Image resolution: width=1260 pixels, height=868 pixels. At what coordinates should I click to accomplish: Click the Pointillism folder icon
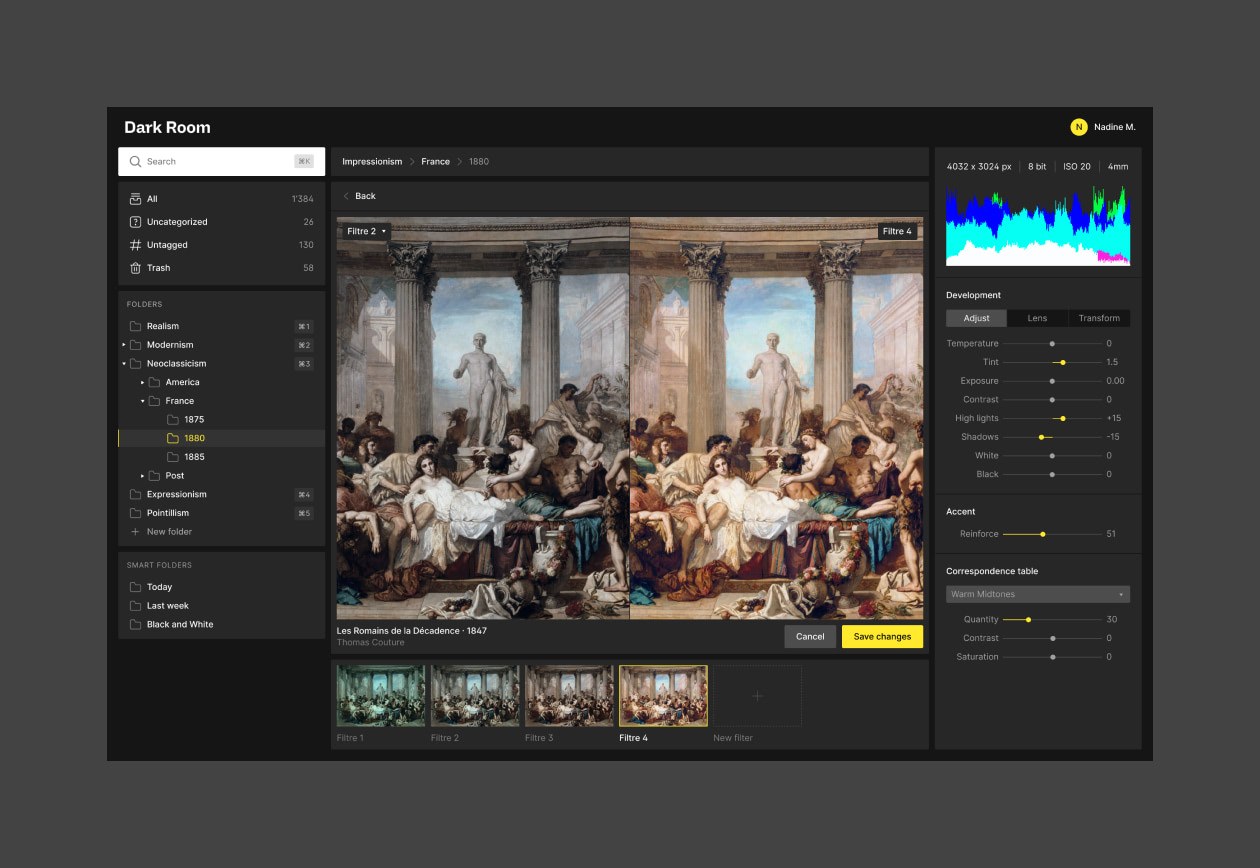[x=135, y=513]
